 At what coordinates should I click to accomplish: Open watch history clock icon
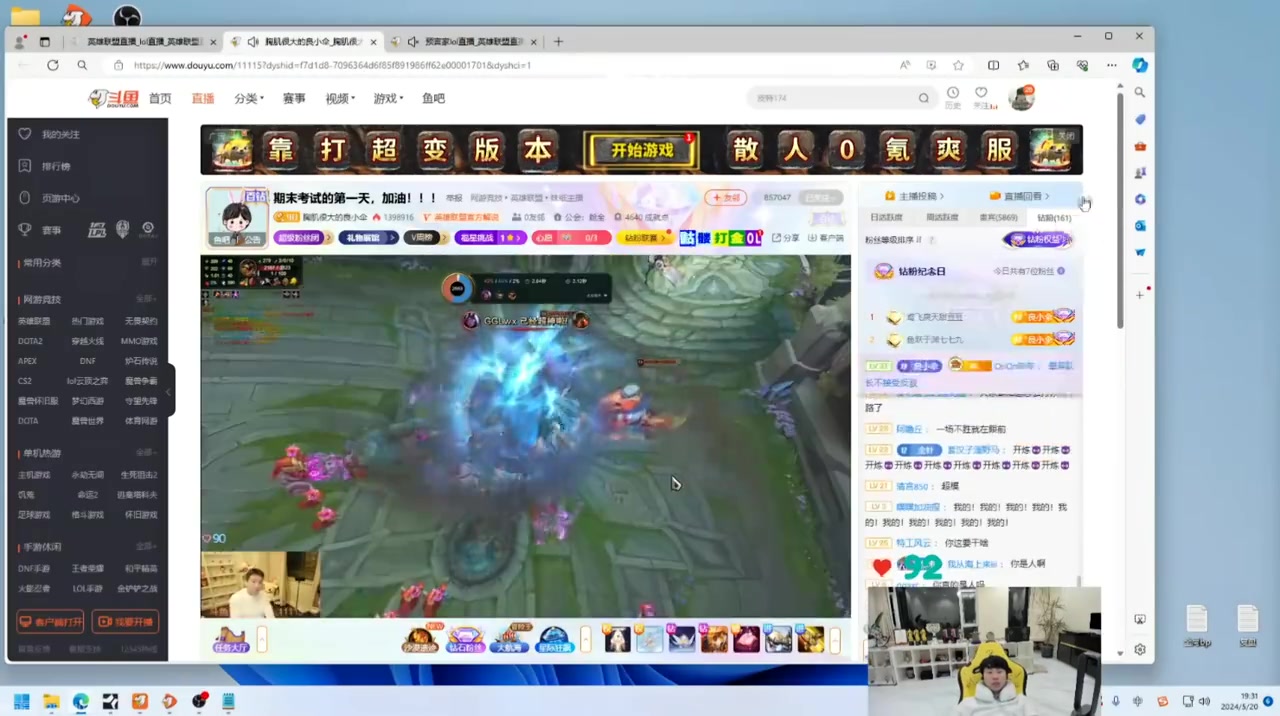point(953,95)
